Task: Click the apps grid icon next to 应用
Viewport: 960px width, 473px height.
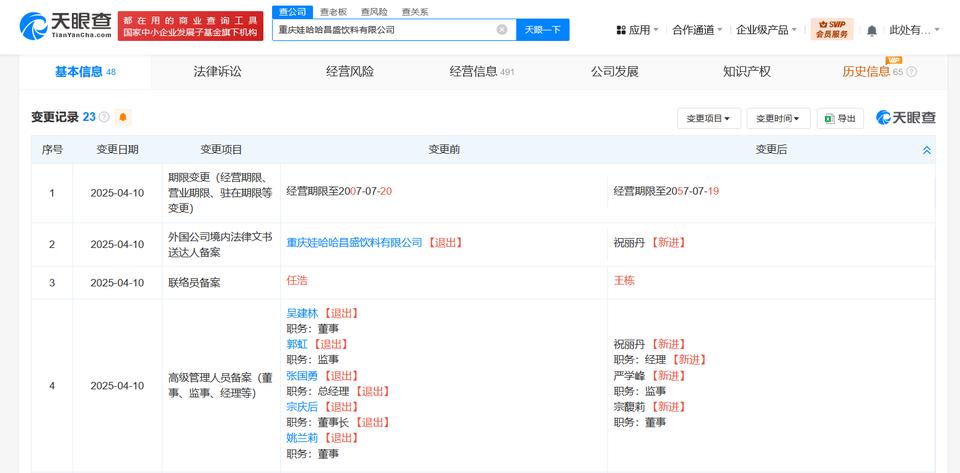Action: 621,29
